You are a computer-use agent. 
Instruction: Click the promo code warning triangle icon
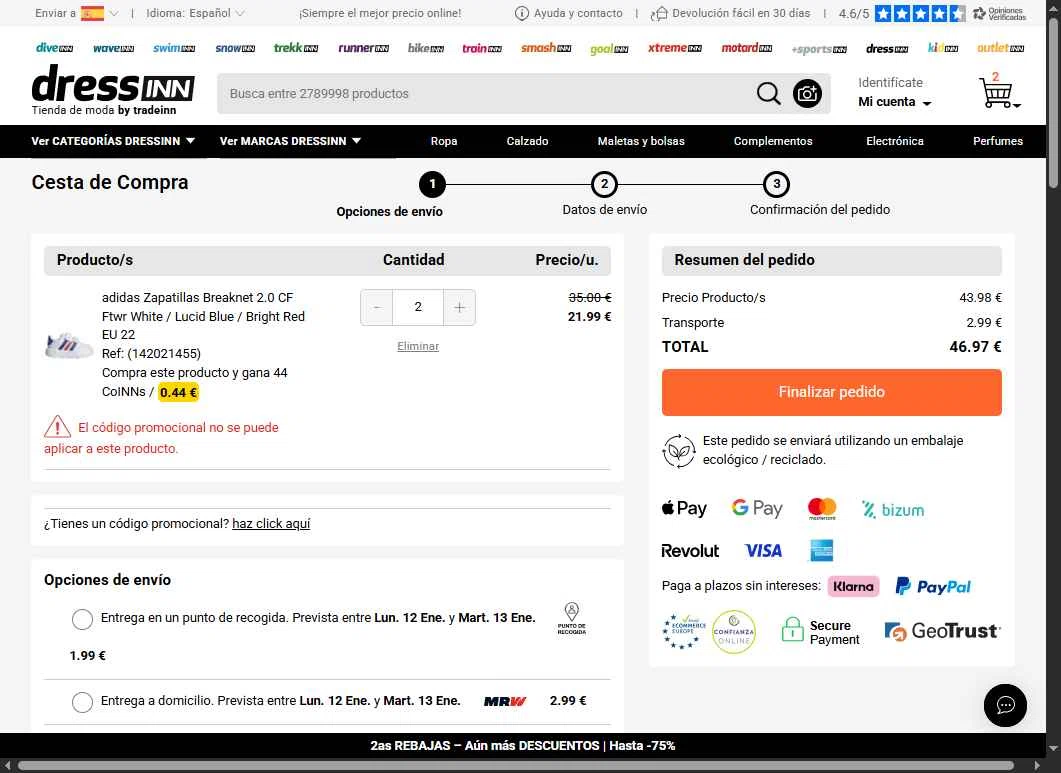tap(58, 426)
